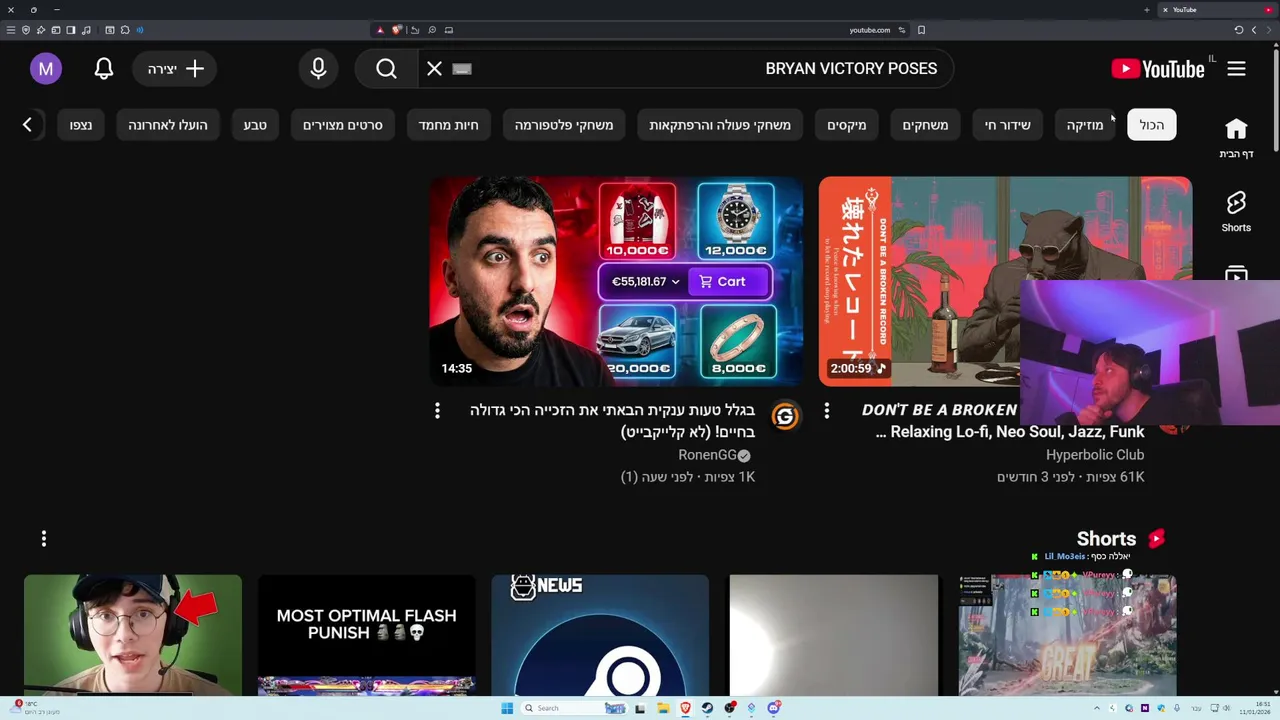
Task: Go to the Home sidebar item
Action: [1236, 138]
